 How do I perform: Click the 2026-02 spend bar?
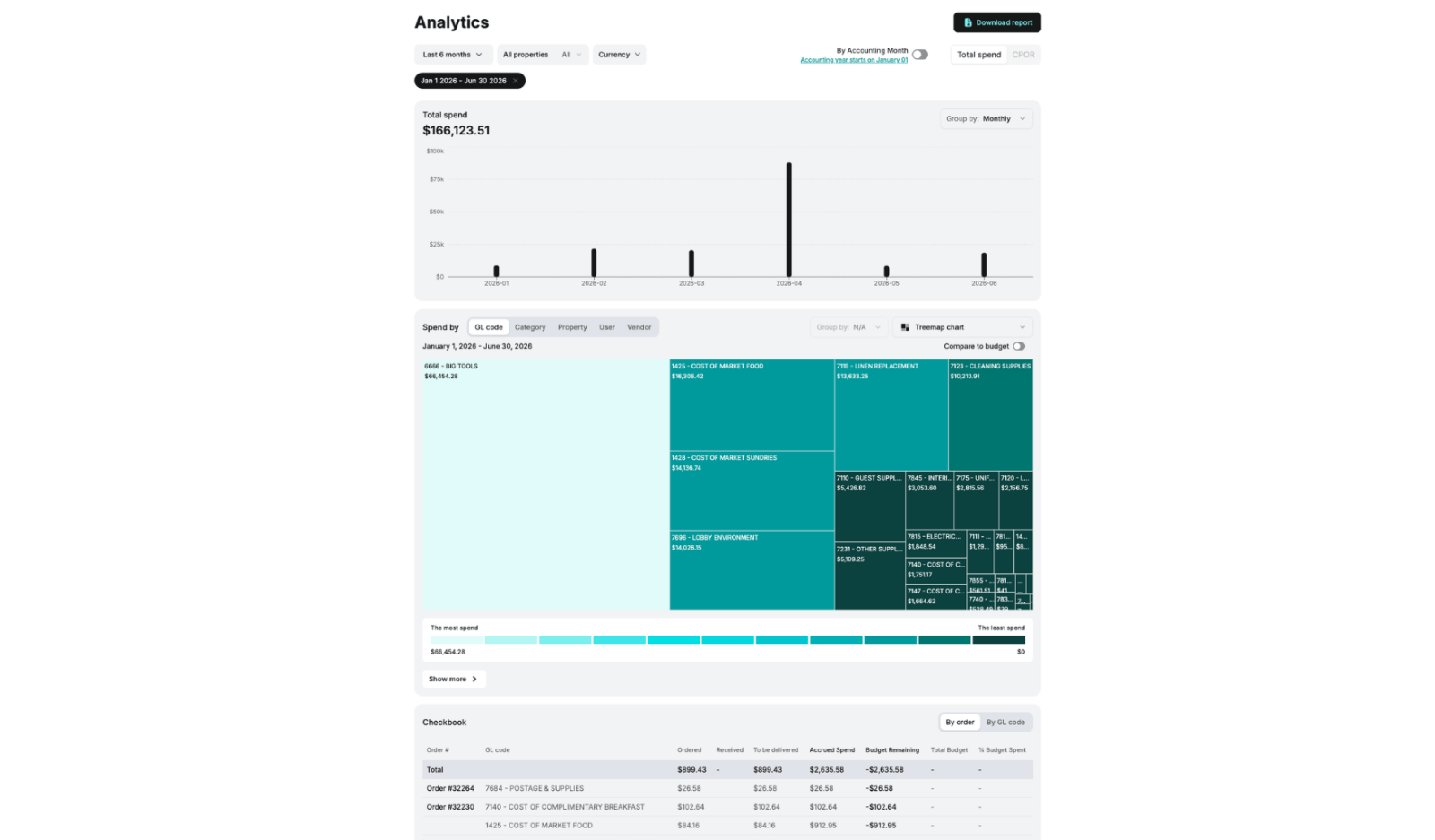[x=594, y=263]
